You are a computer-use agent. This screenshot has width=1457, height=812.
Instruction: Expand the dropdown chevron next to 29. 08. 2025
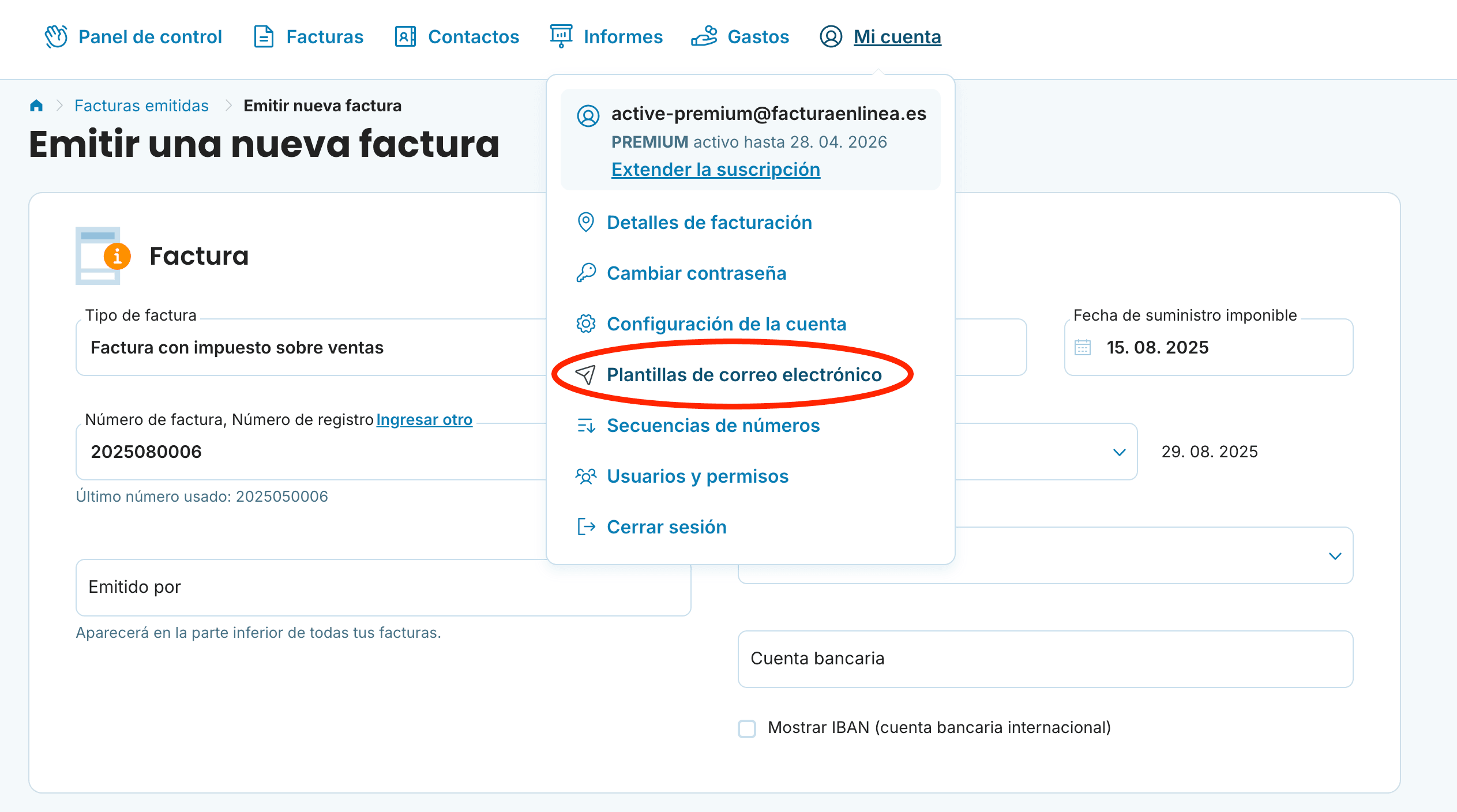click(1119, 452)
